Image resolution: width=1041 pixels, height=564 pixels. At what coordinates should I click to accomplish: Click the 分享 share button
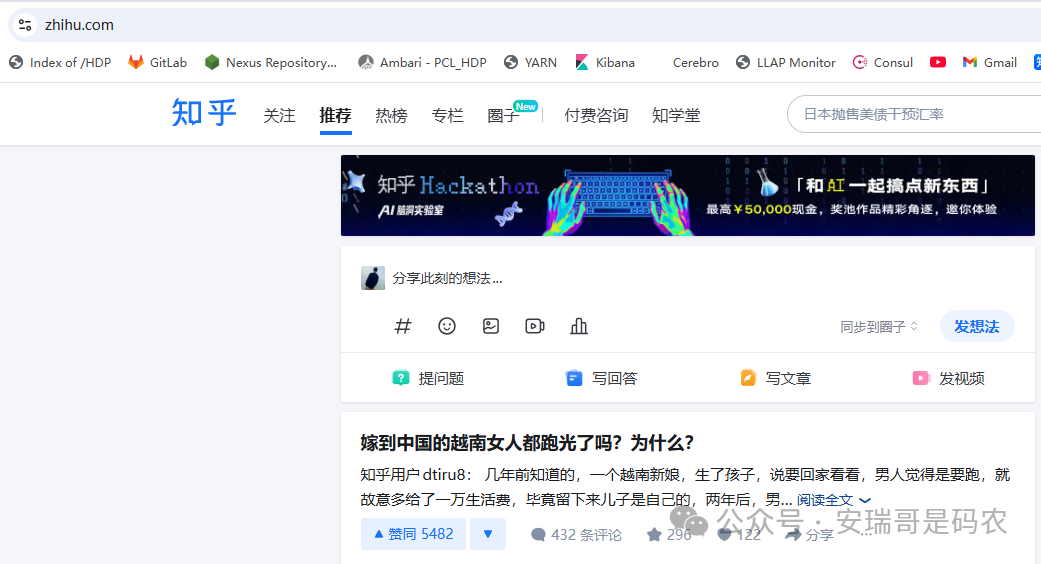click(810, 535)
